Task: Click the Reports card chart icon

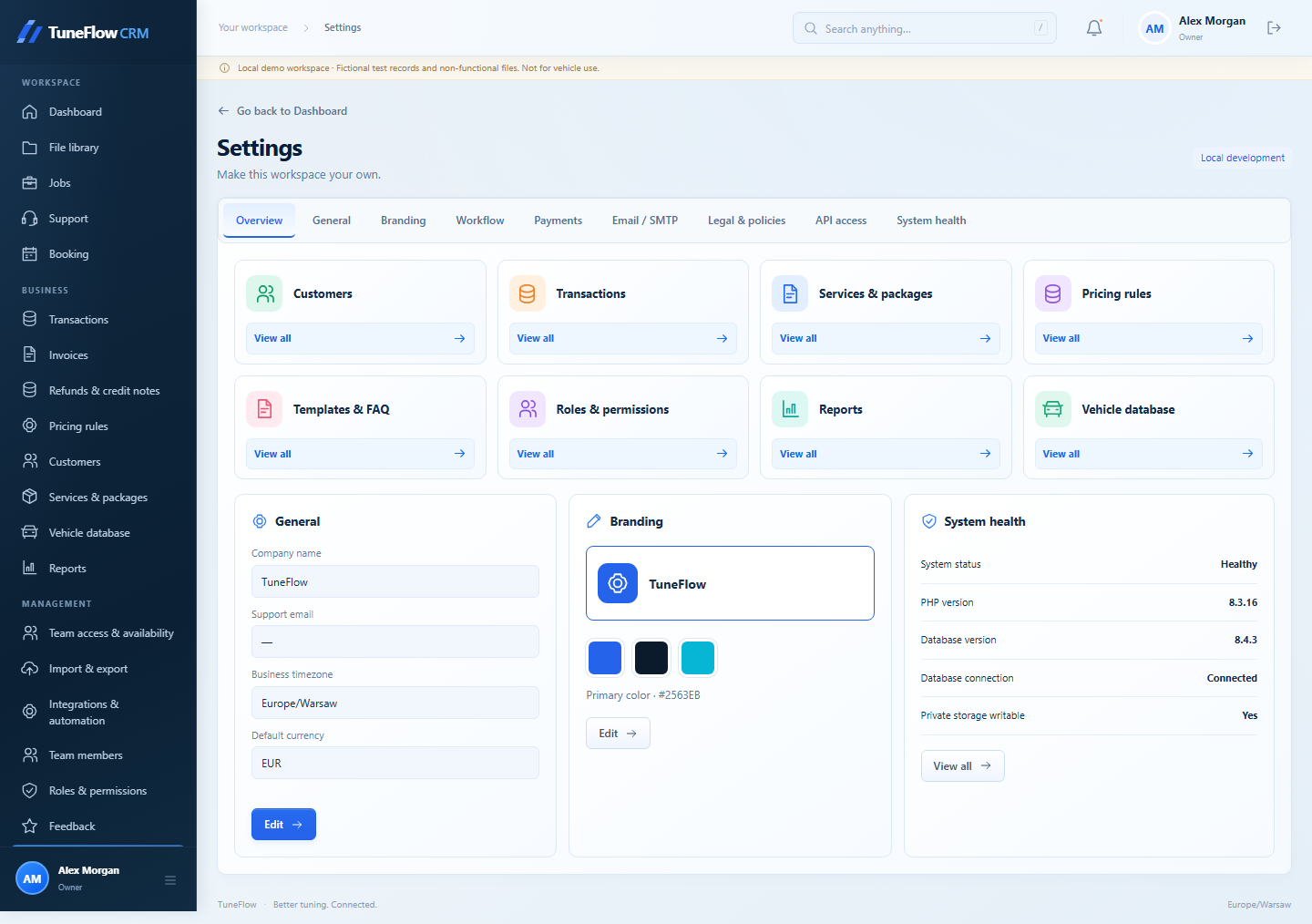Action: point(790,409)
